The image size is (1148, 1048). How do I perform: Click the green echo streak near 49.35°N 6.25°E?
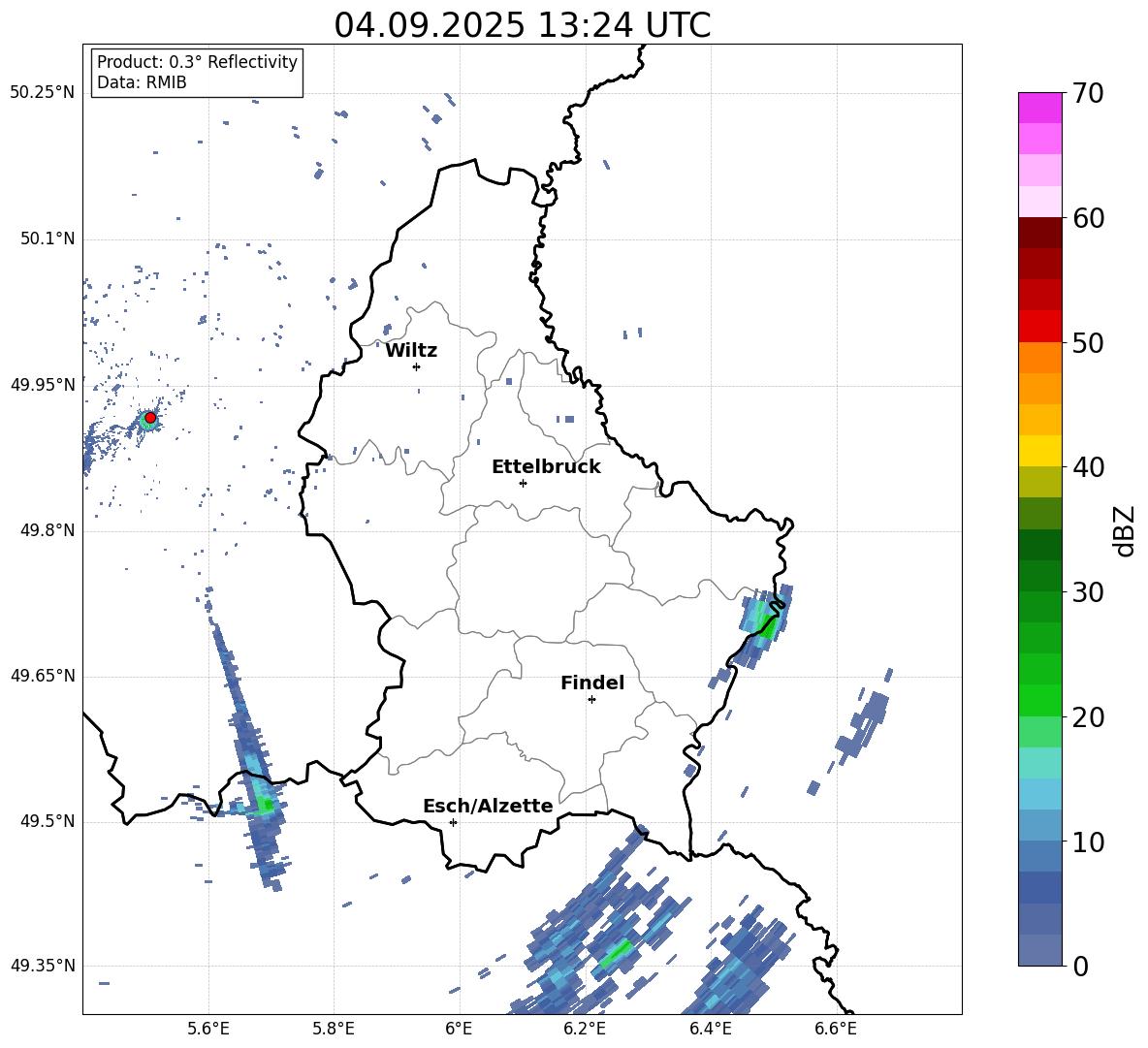coord(618,952)
